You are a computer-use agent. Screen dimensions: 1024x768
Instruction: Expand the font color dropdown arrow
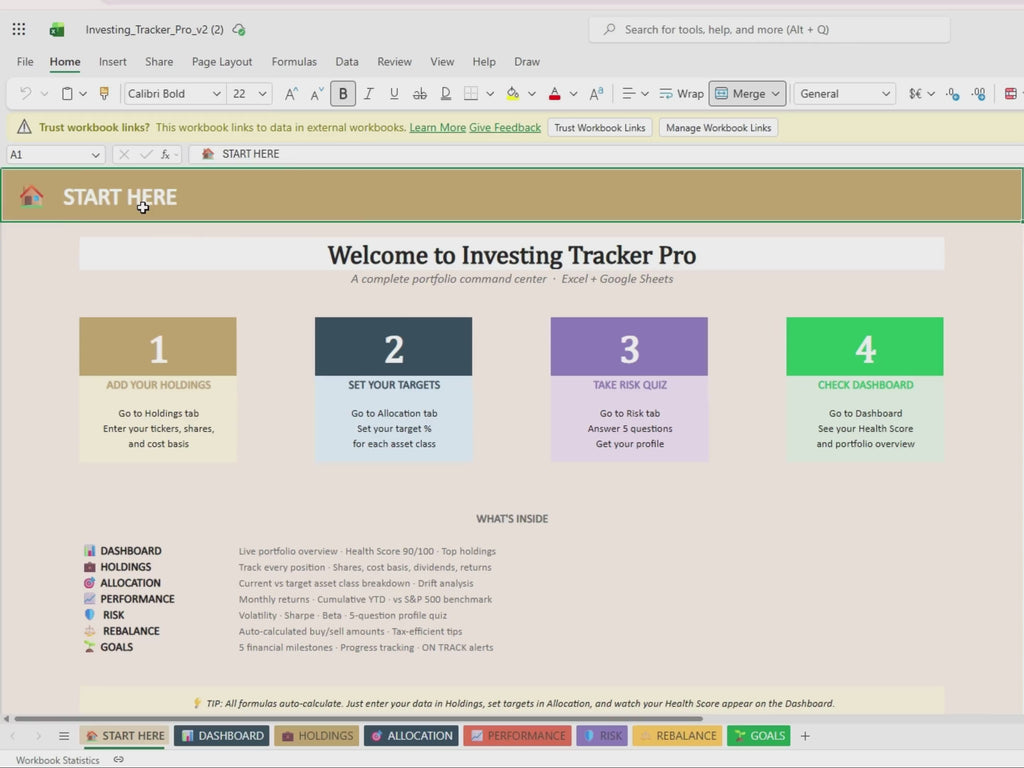pos(573,93)
